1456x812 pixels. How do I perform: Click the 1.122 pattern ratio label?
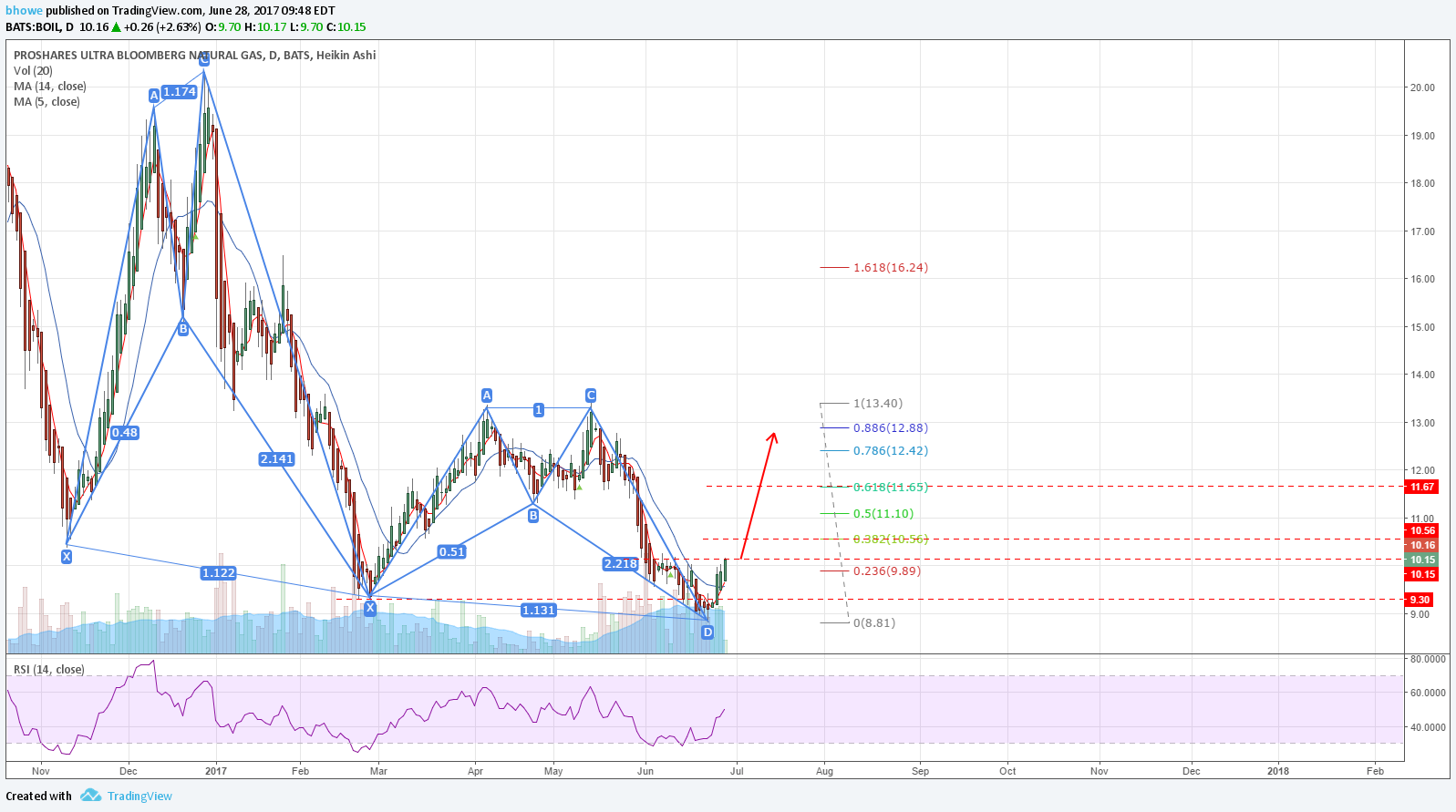click(219, 572)
